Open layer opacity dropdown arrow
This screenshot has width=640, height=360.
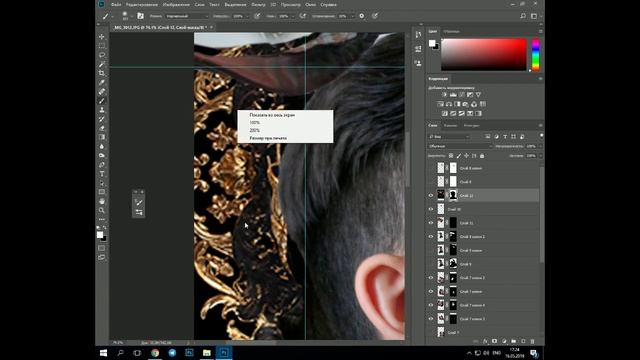click(x=540, y=146)
